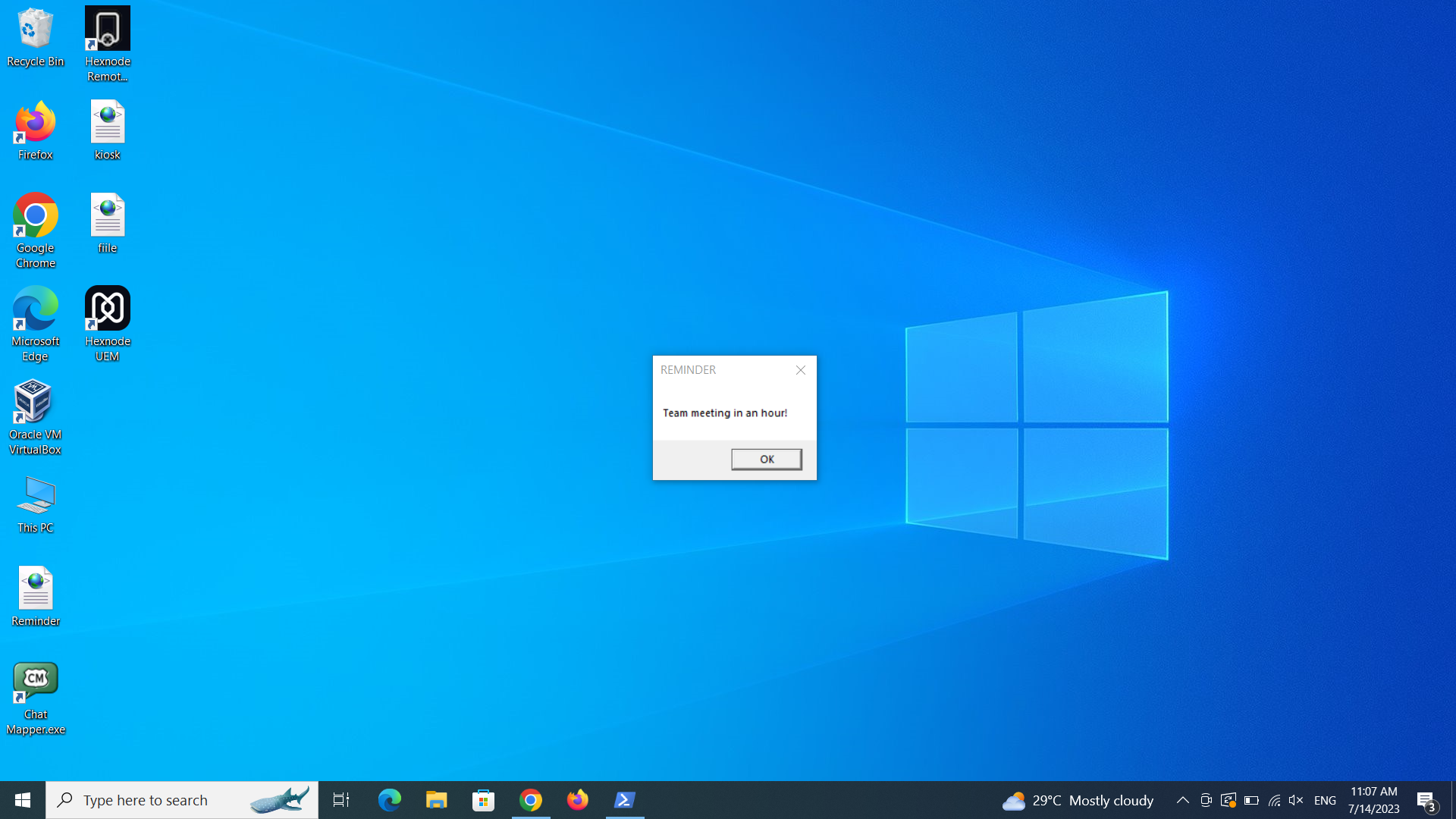
Task: Select the This PC desktop icon
Action: (36, 504)
